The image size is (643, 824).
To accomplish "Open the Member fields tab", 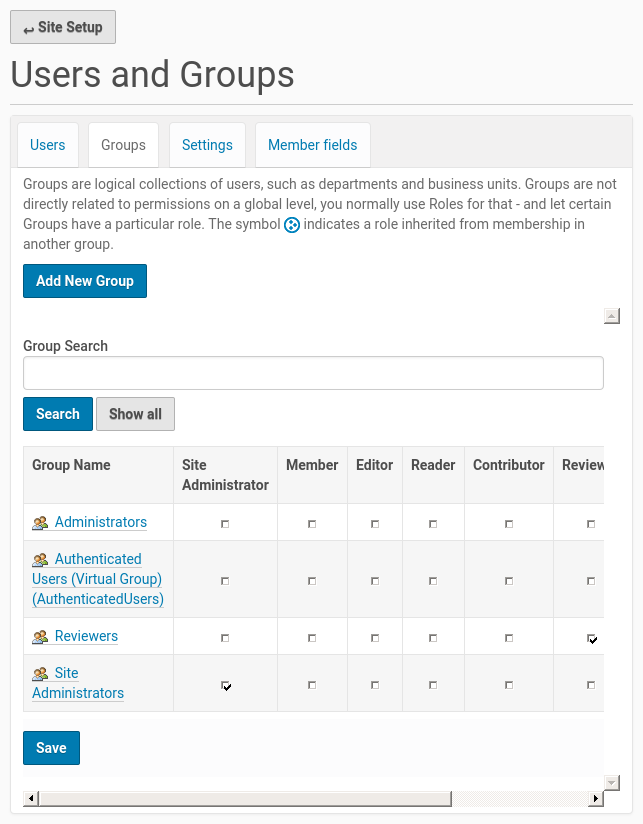I will click(312, 145).
